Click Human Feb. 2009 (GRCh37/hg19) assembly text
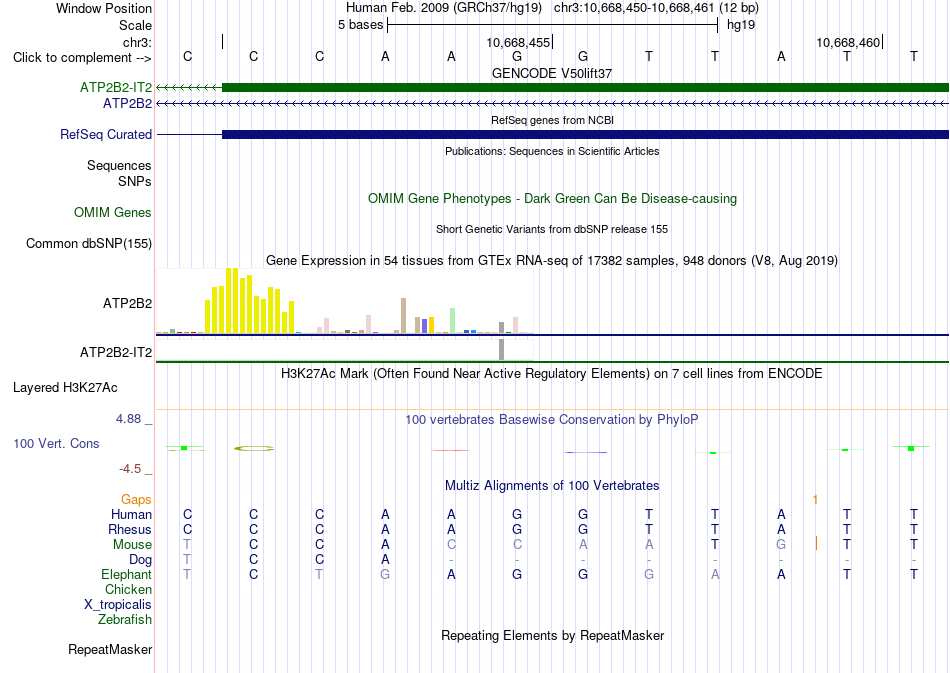Screen dimensions: 950x673 point(444,8)
